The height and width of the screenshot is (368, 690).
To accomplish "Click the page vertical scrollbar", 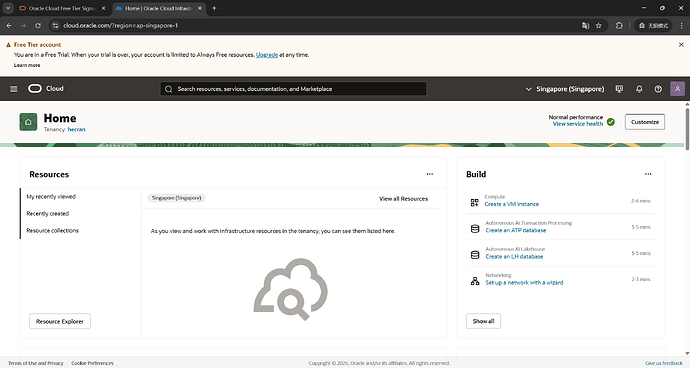I will point(687,128).
